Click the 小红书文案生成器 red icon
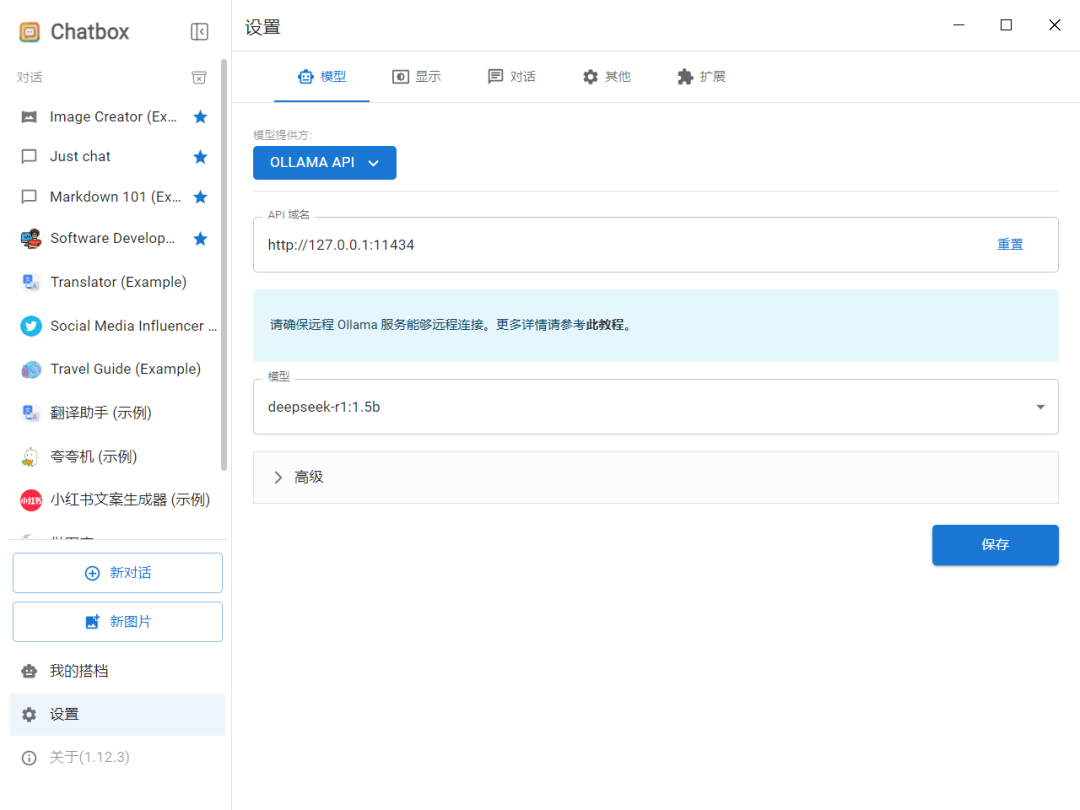 pyautogui.click(x=30, y=501)
